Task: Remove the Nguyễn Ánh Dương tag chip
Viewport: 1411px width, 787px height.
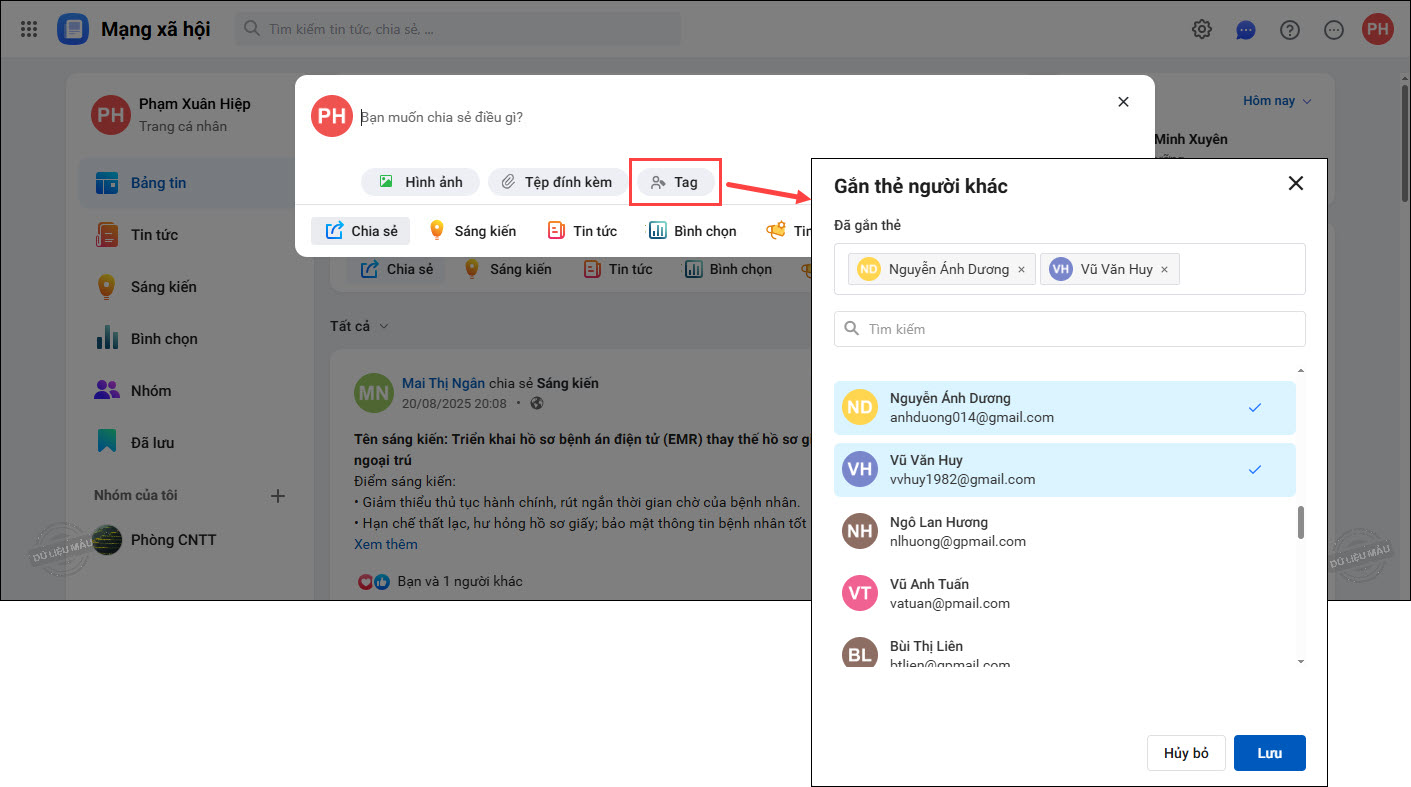Action: 1021,269
